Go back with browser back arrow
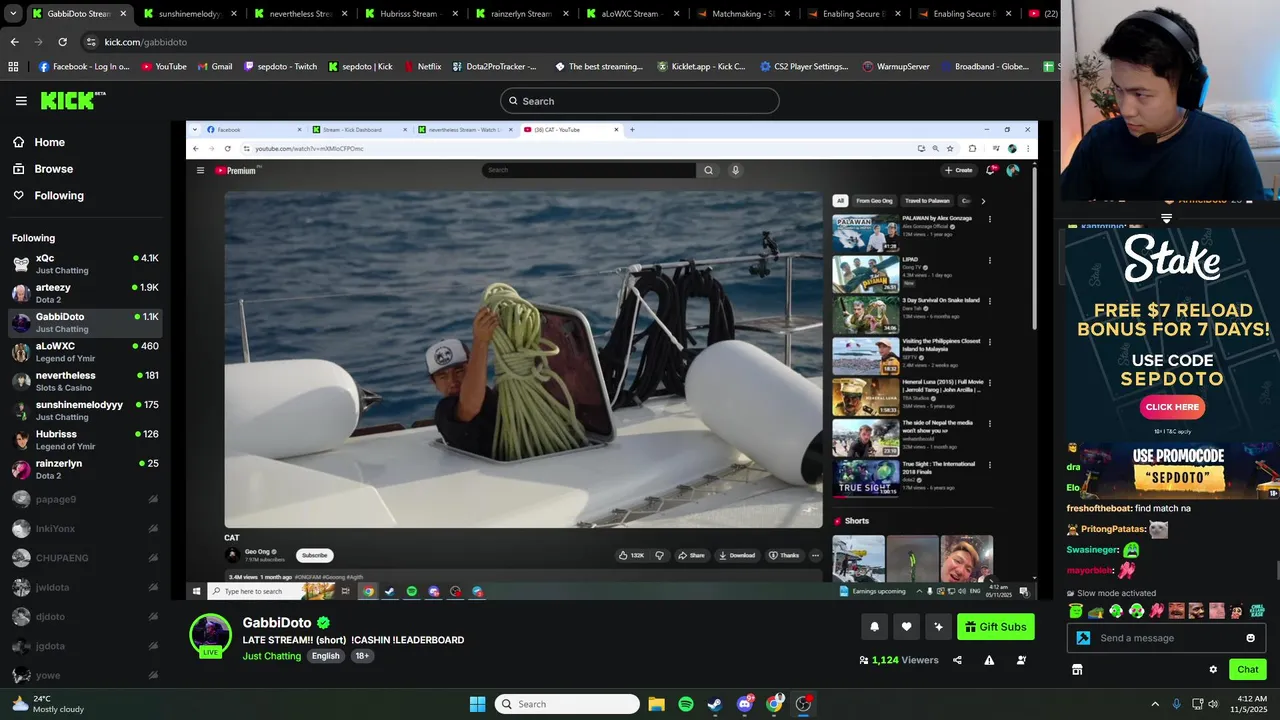Image resolution: width=1280 pixels, height=720 pixels. (x=14, y=42)
